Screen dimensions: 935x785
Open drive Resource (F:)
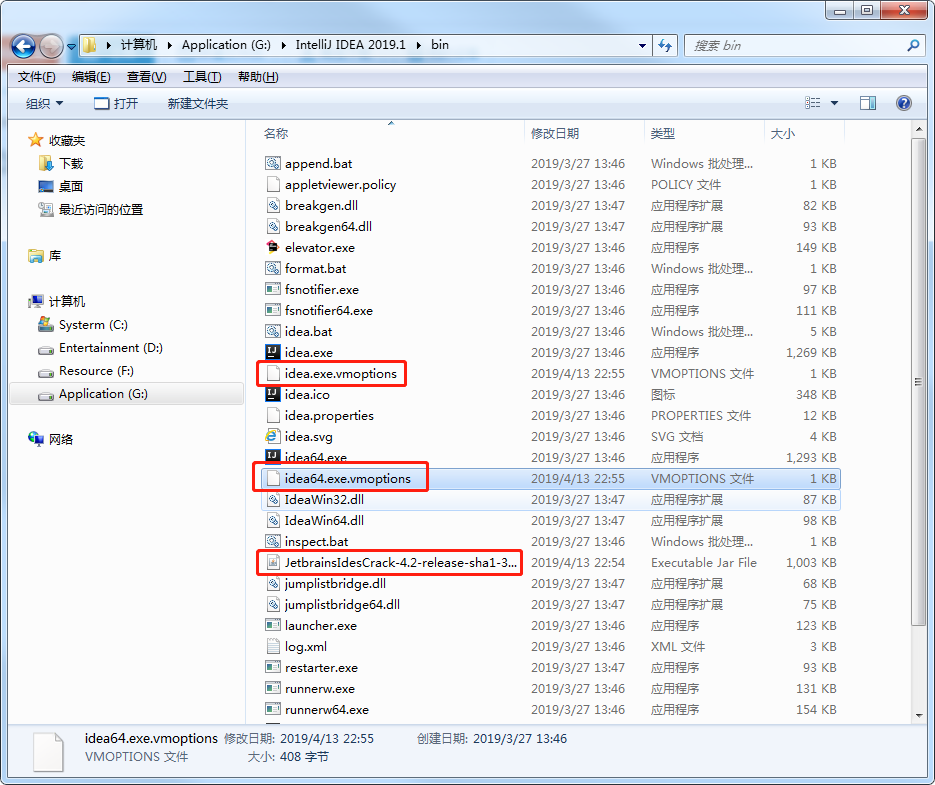click(x=85, y=371)
